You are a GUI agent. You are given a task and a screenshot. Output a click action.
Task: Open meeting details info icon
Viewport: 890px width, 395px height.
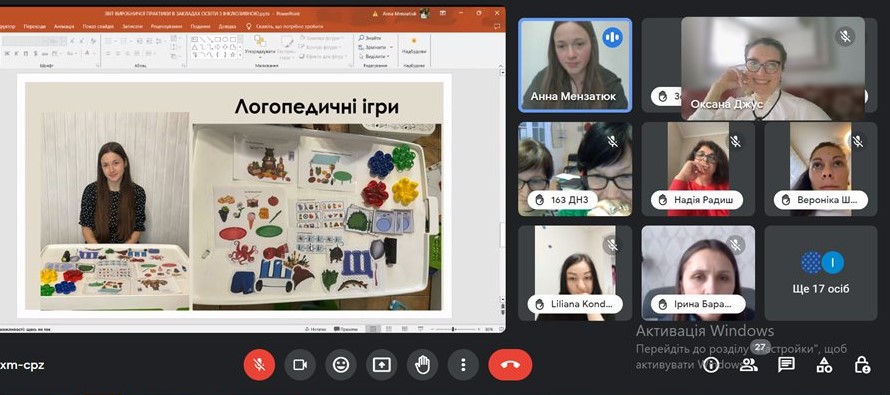coord(711,365)
